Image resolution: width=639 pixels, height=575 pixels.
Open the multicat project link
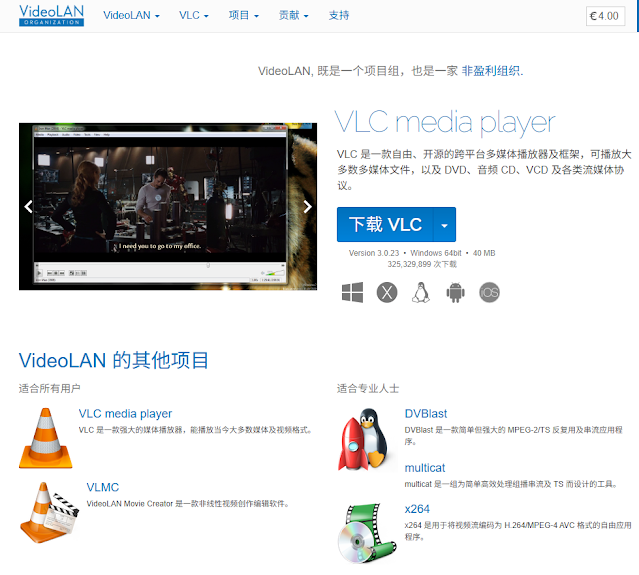point(425,468)
